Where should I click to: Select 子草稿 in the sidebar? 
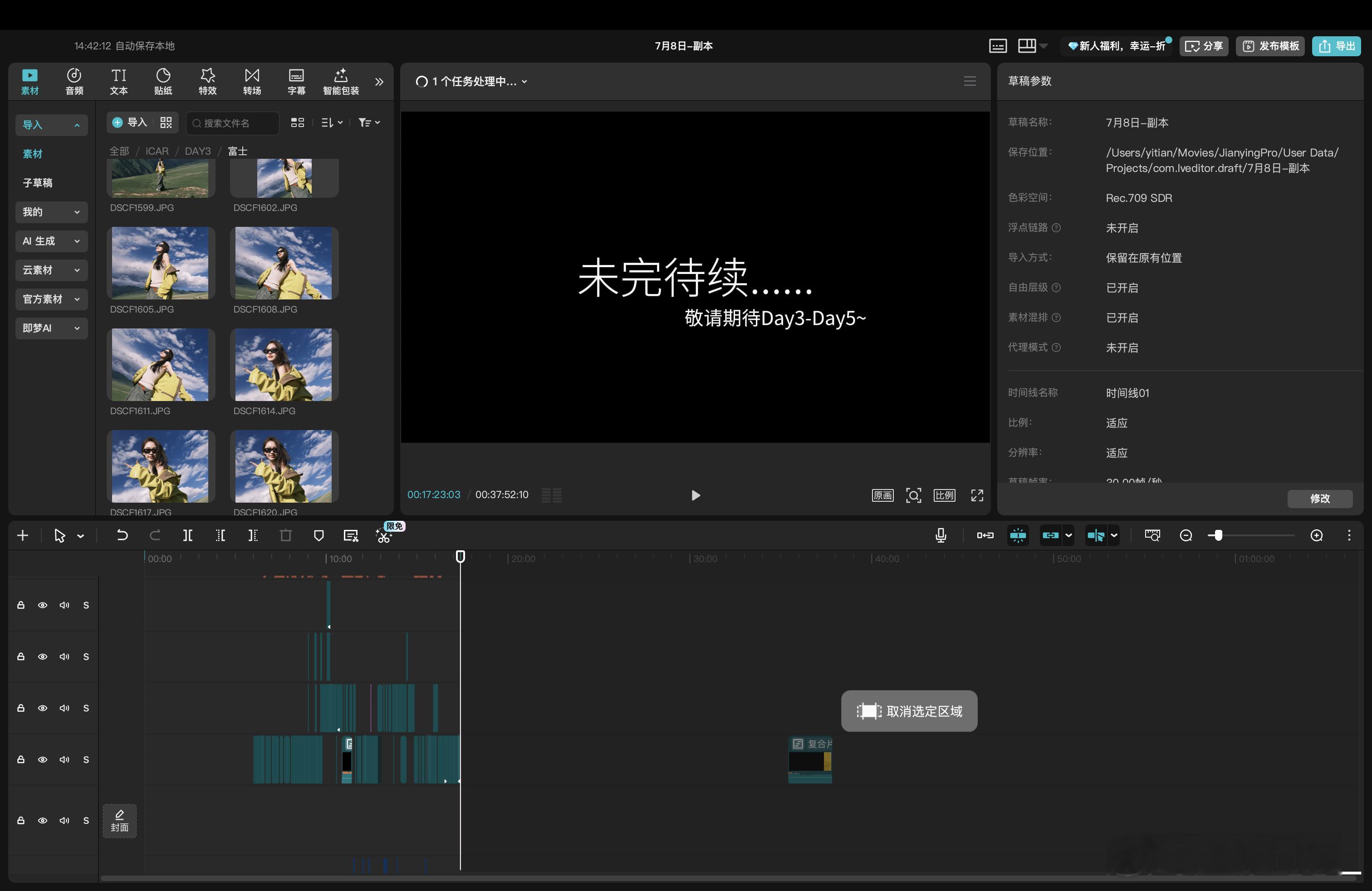pos(38,183)
